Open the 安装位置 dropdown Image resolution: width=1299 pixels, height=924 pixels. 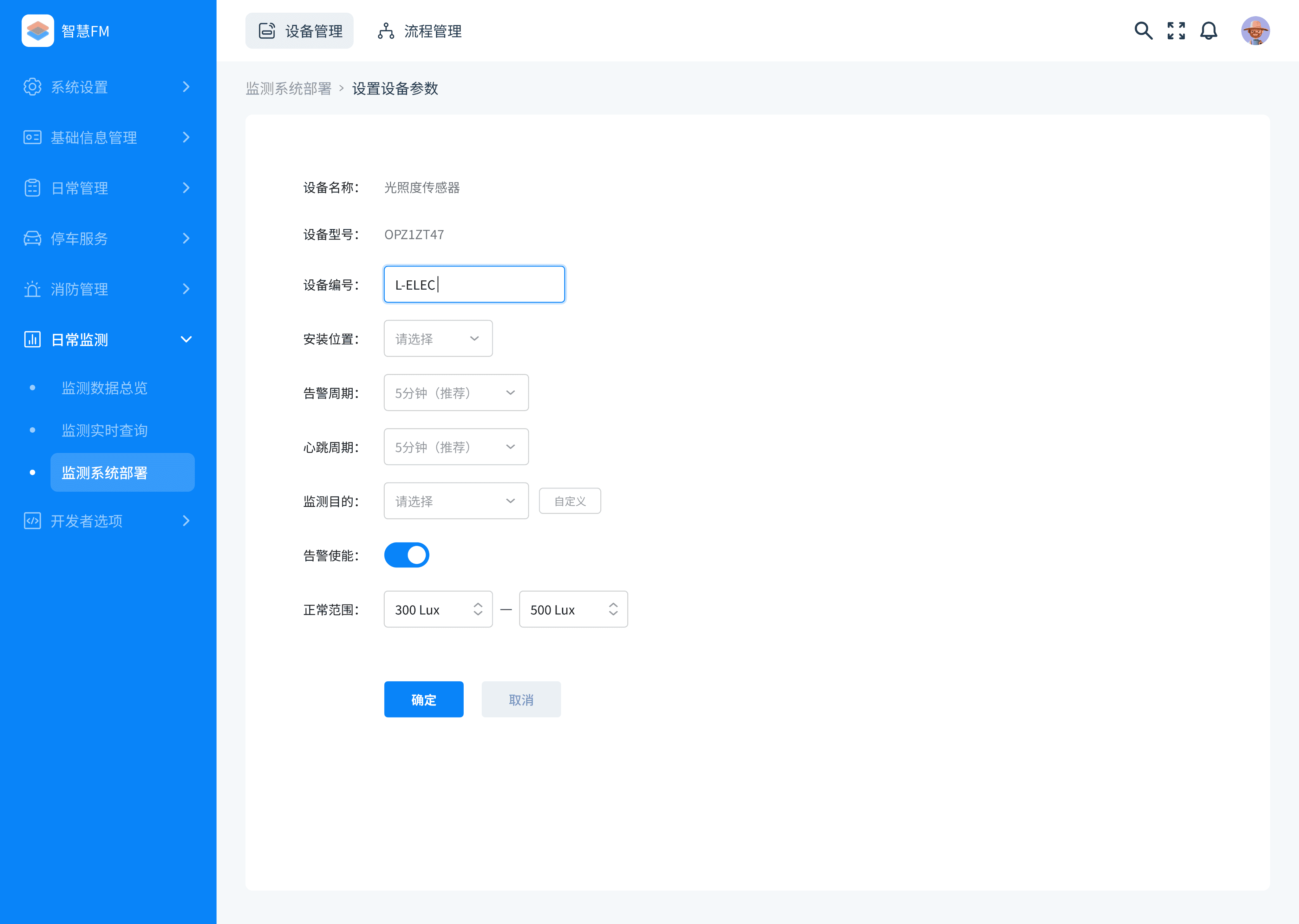(437, 338)
